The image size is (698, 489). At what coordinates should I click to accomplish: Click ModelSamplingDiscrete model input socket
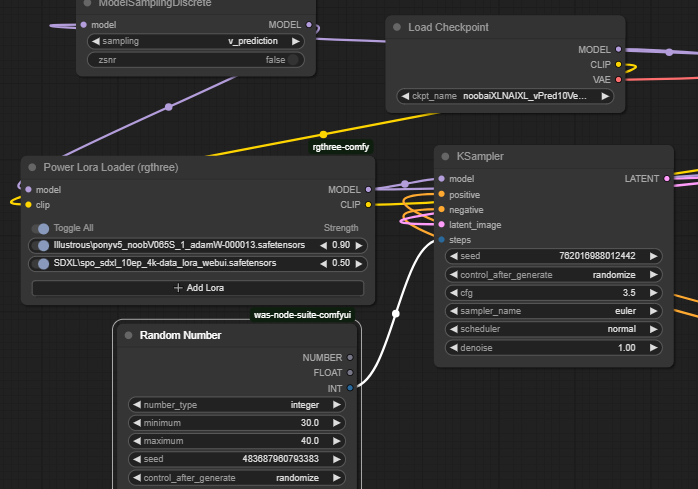(84, 25)
